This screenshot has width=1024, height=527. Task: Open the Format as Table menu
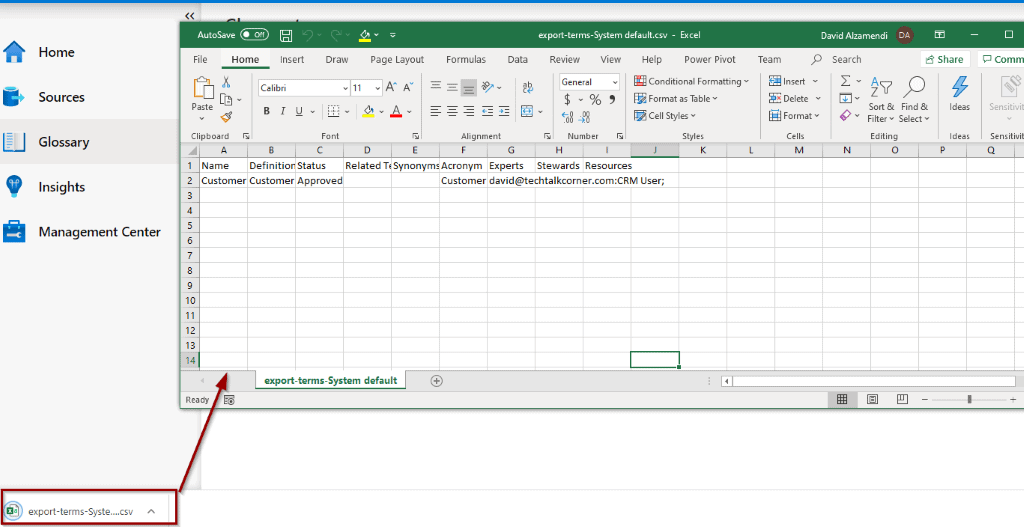click(x=675, y=99)
